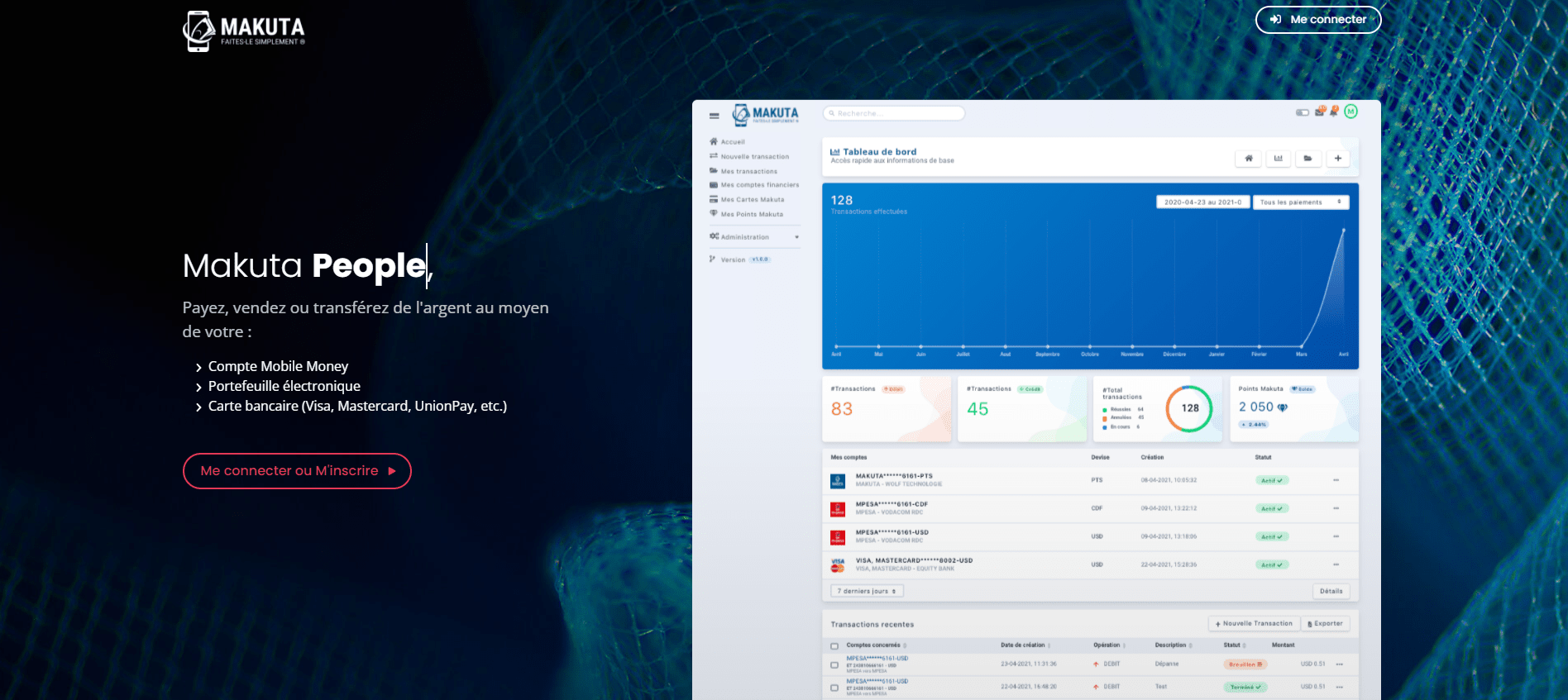This screenshot has height=700, width=1568.
Task: Click the Nouvelle Transaction button
Action: tap(1254, 624)
